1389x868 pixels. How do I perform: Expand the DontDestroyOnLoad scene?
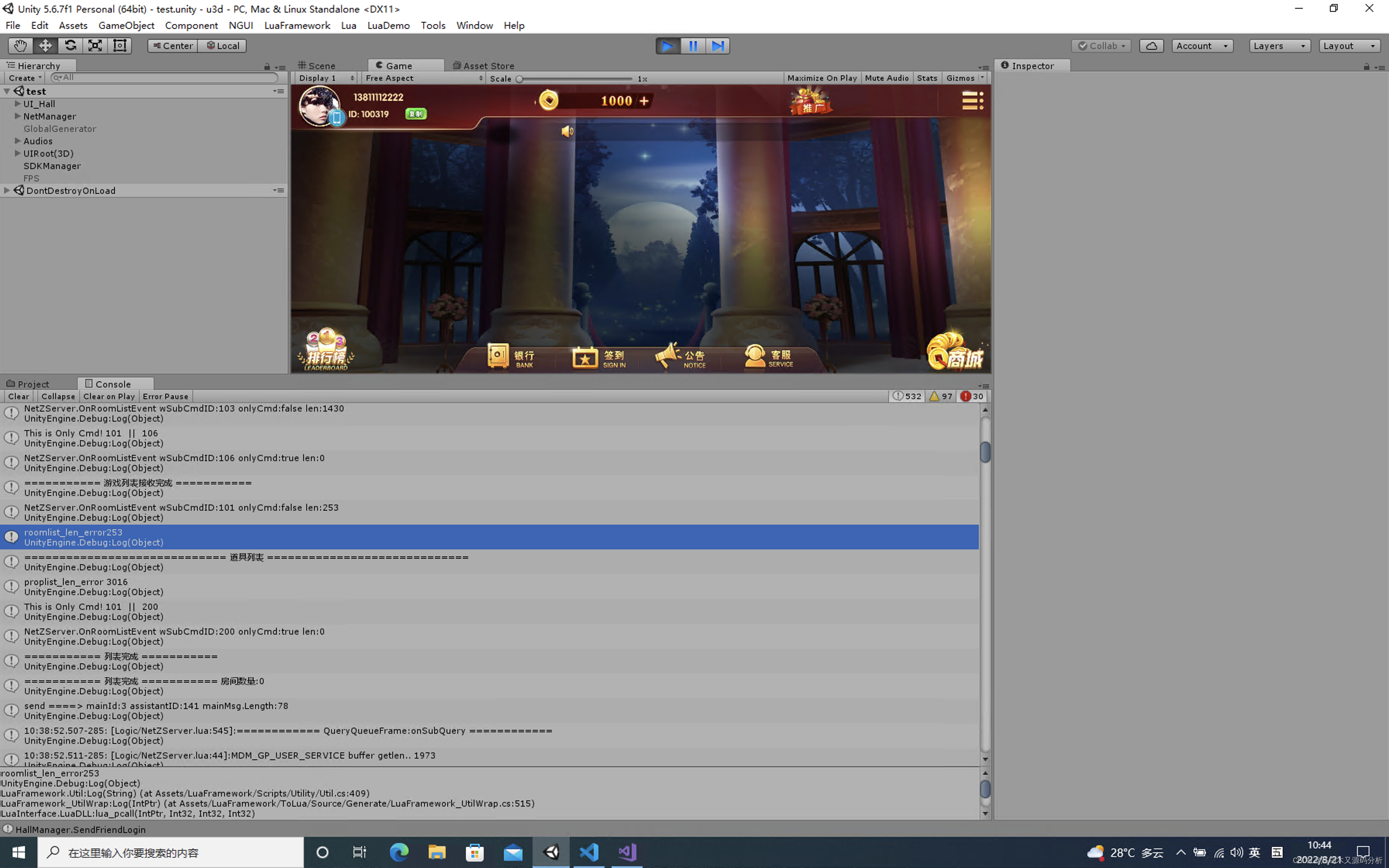(7, 191)
